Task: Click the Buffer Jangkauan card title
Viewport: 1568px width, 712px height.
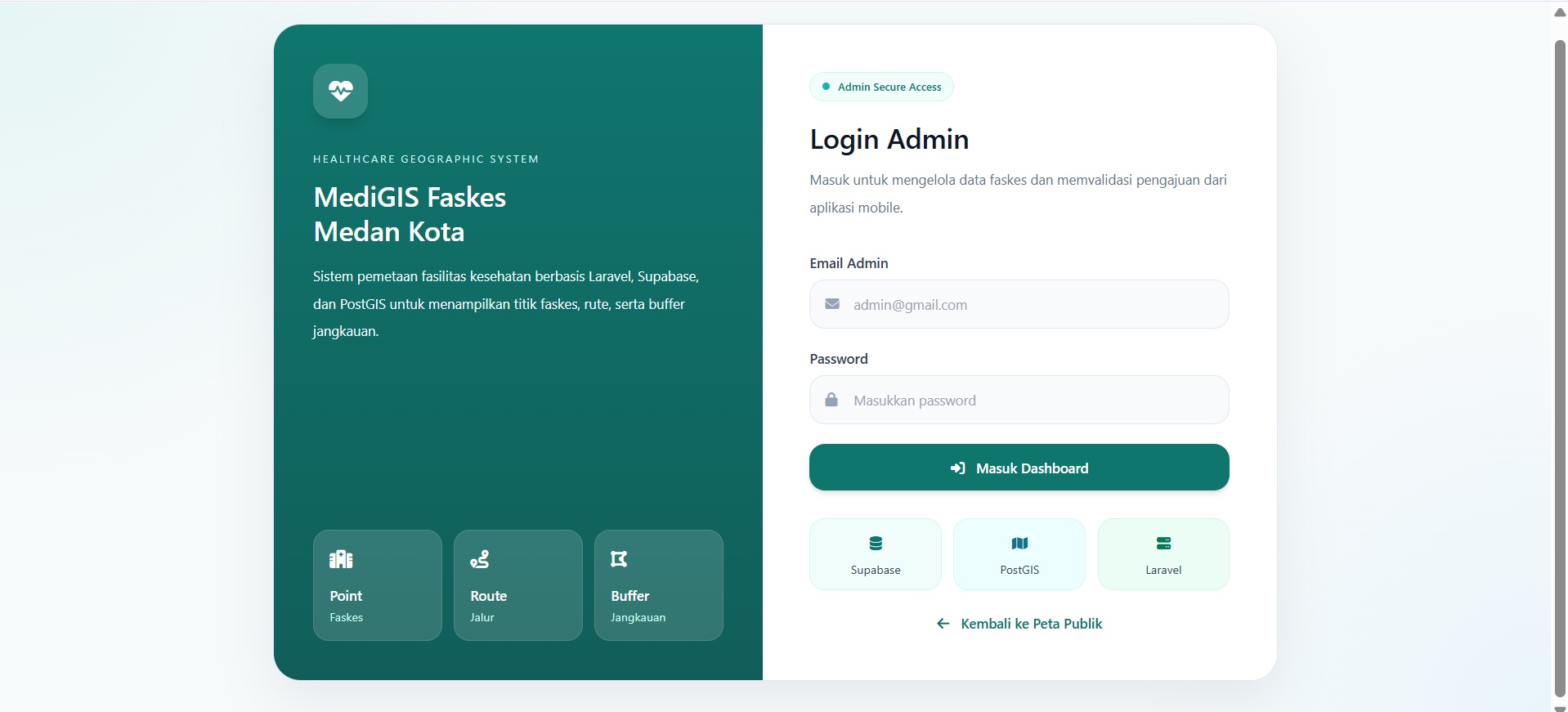Action: [629, 596]
